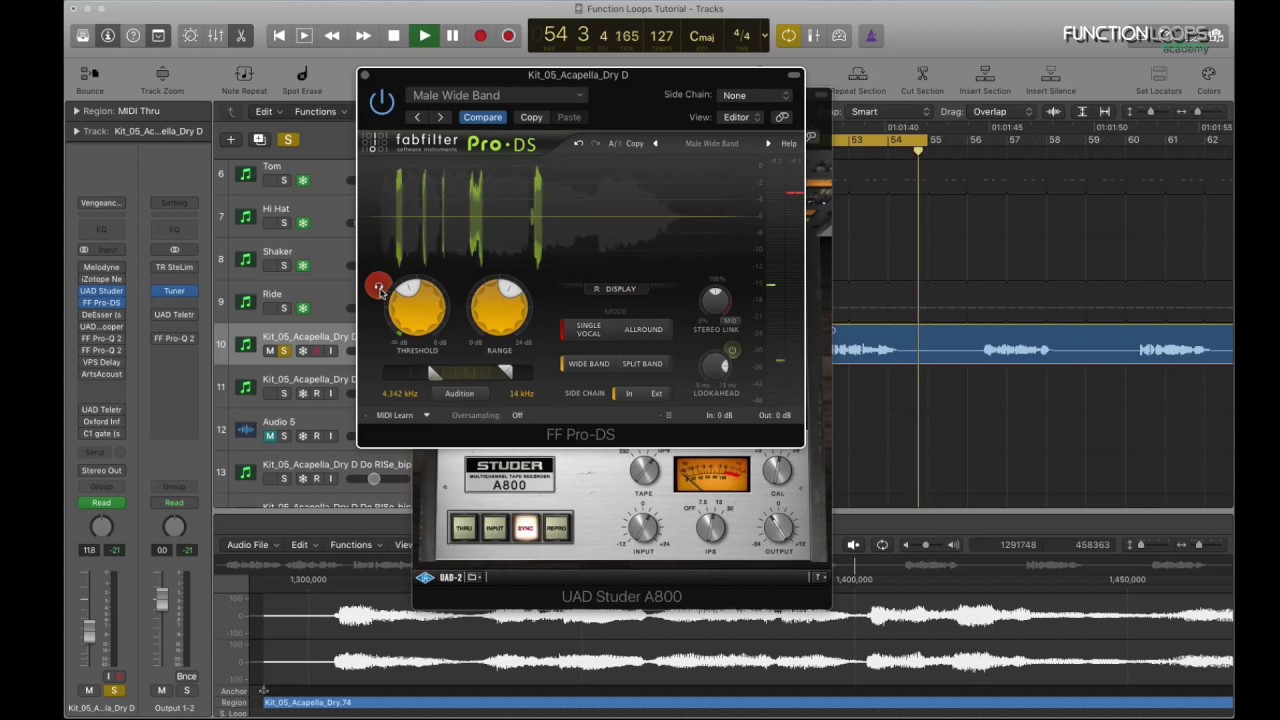The image size is (1280, 720).
Task: Click the Studer A800 IPS knob
Action: pyautogui.click(x=710, y=527)
